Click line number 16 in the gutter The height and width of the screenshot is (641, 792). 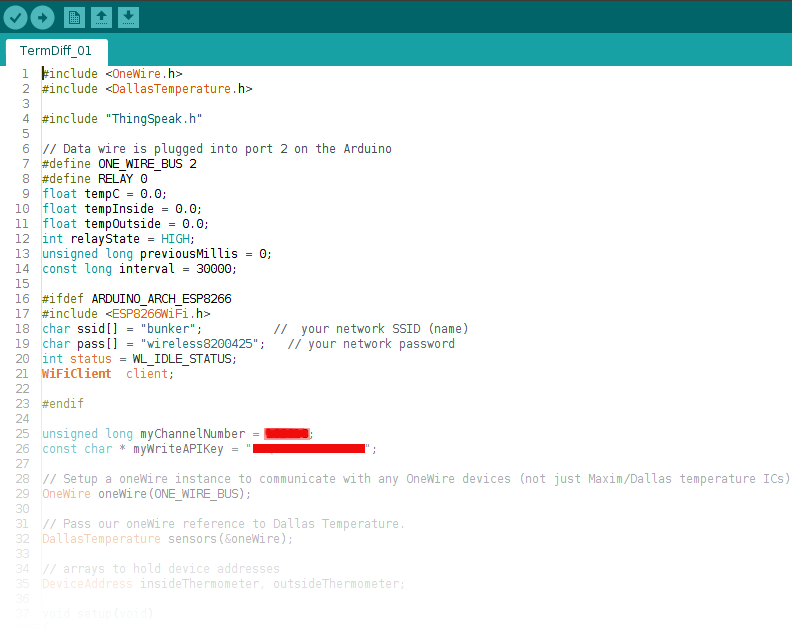[x=22, y=299]
